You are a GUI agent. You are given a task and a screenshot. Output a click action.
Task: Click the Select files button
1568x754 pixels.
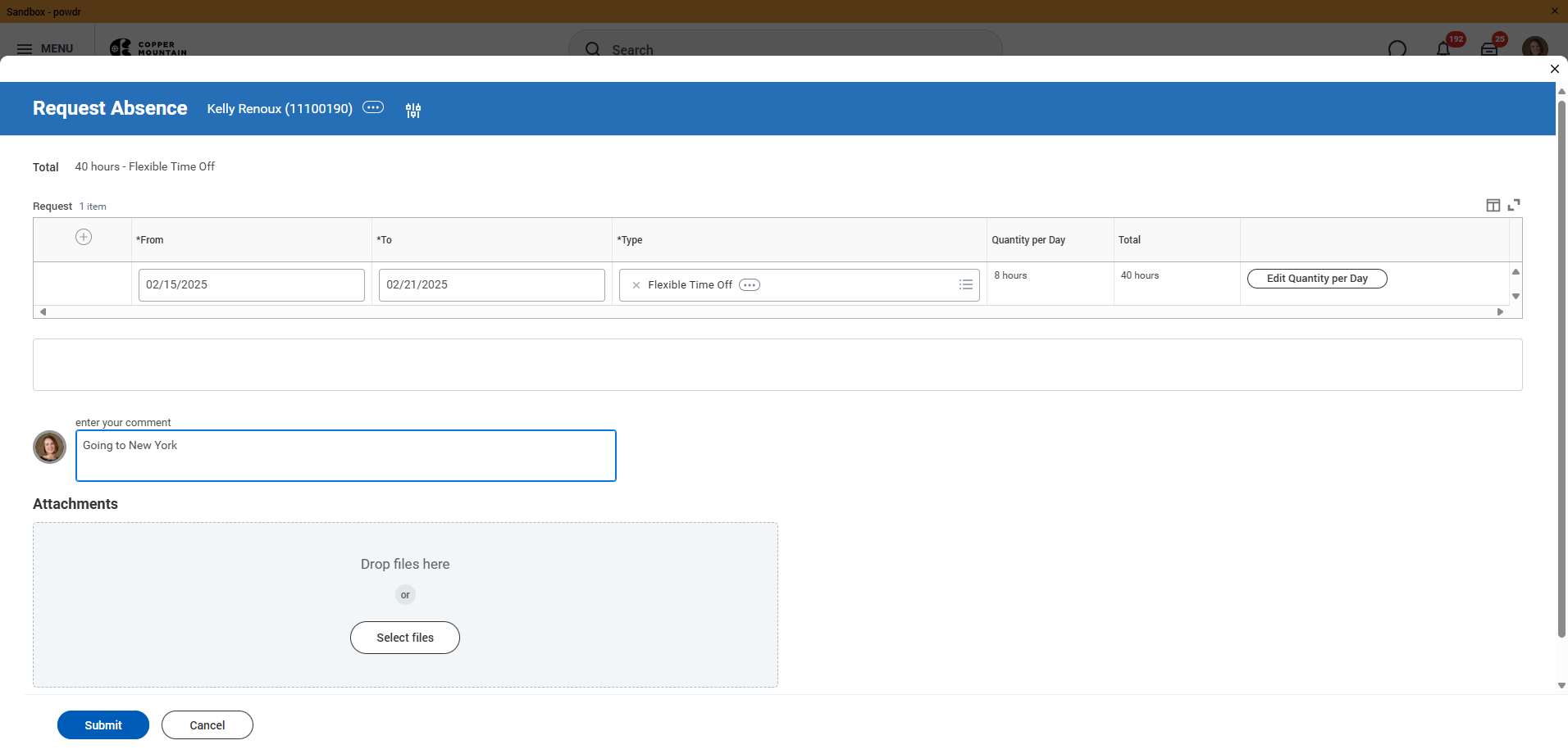click(405, 638)
